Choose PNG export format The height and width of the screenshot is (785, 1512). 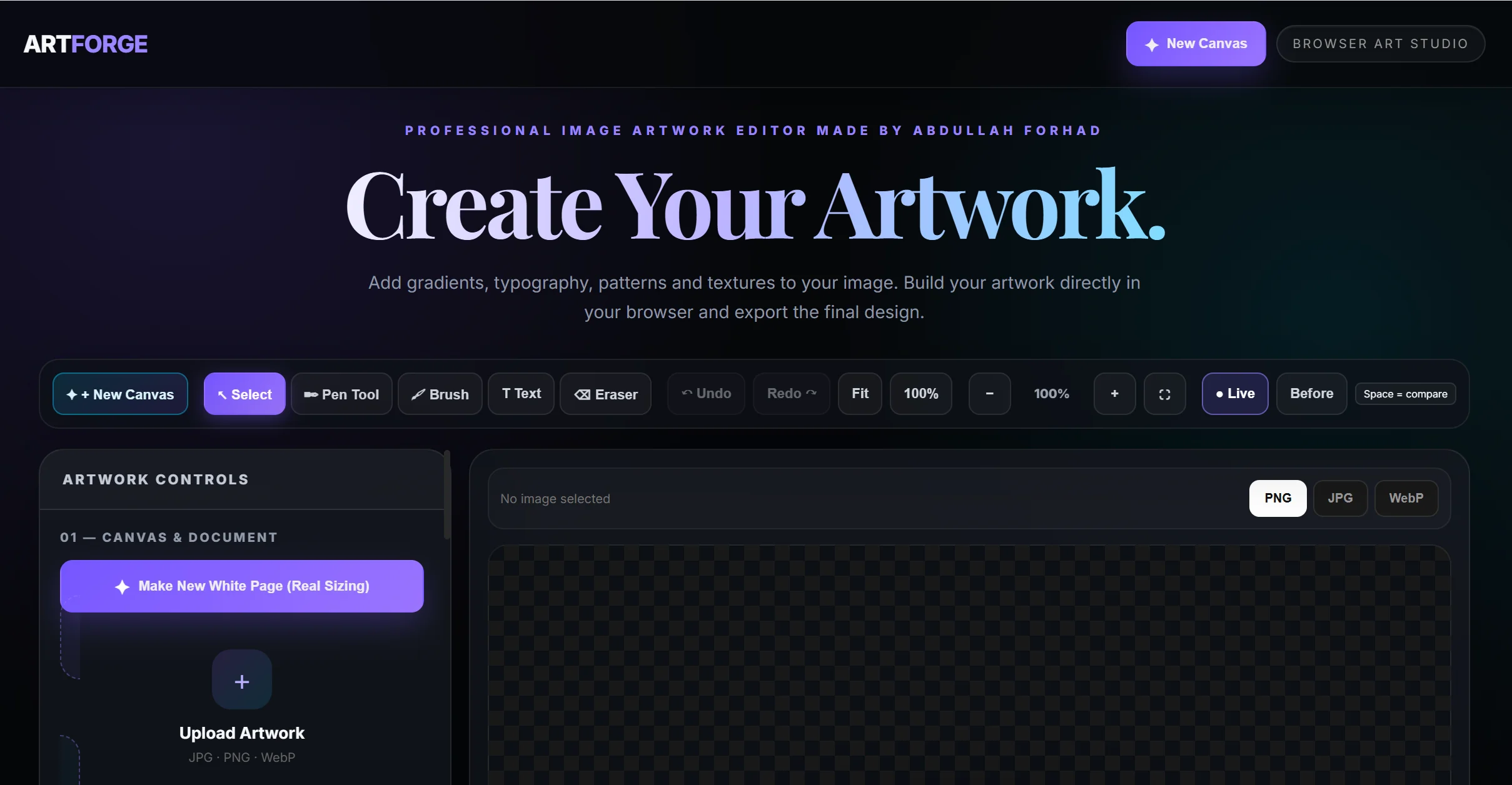click(1278, 498)
